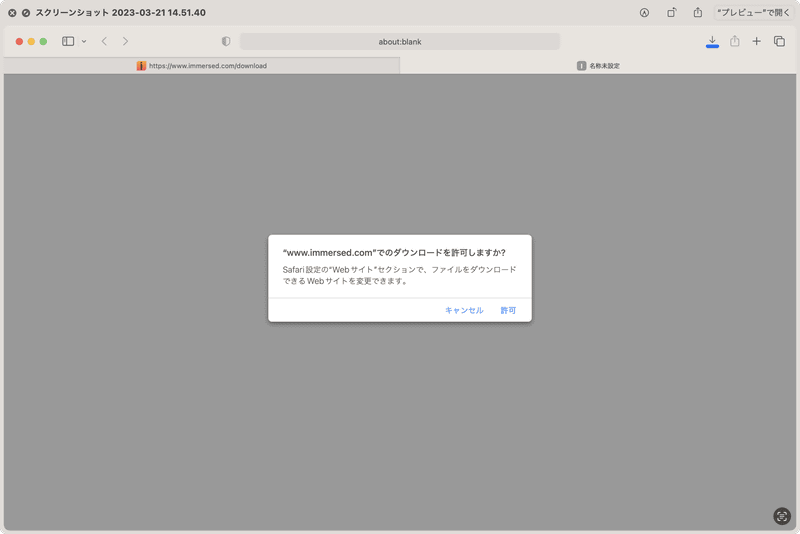Click the Safari share toolbar icon
The image size is (800, 534).
pyautogui.click(x=735, y=41)
